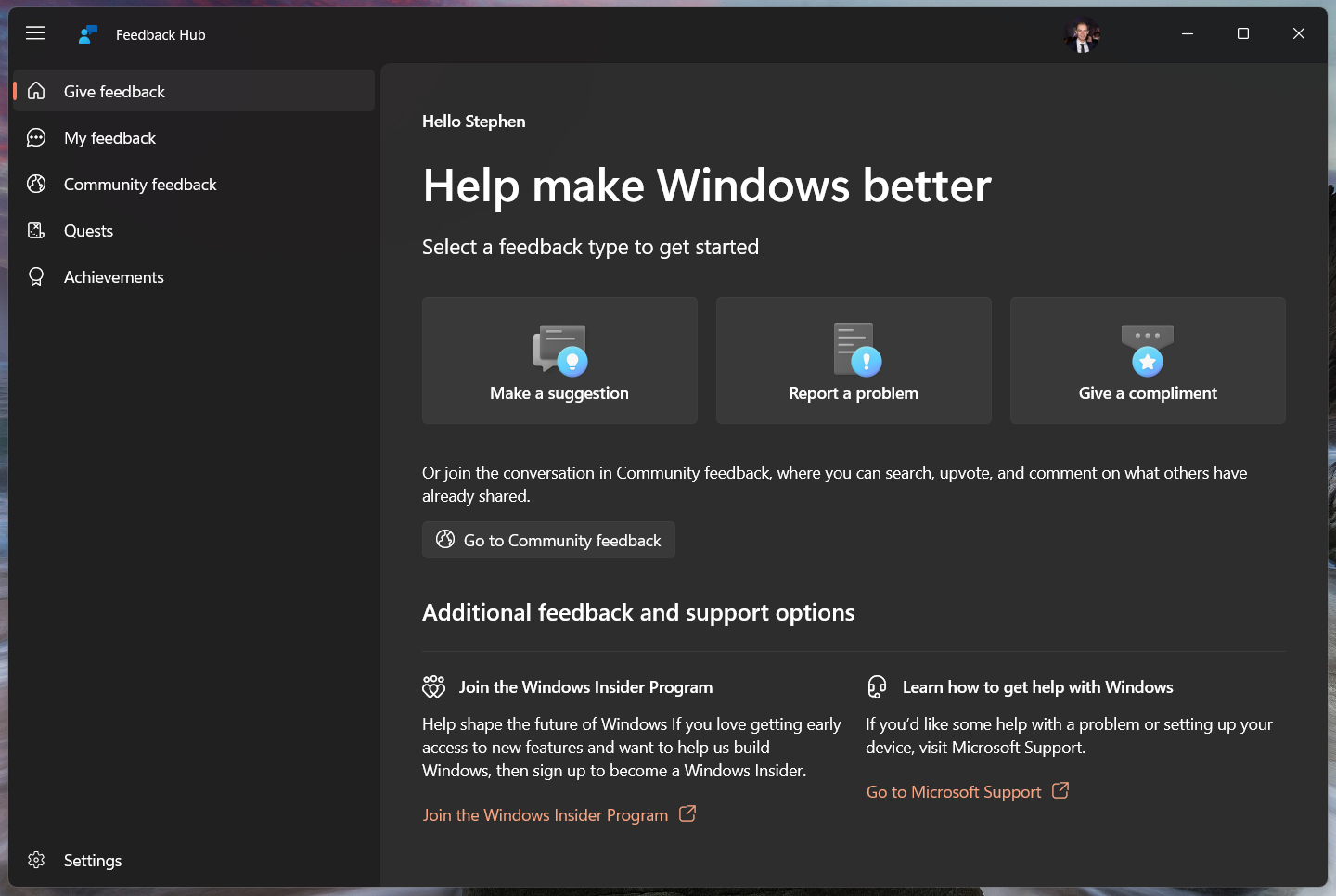Click Go to Community feedback button

click(x=548, y=540)
